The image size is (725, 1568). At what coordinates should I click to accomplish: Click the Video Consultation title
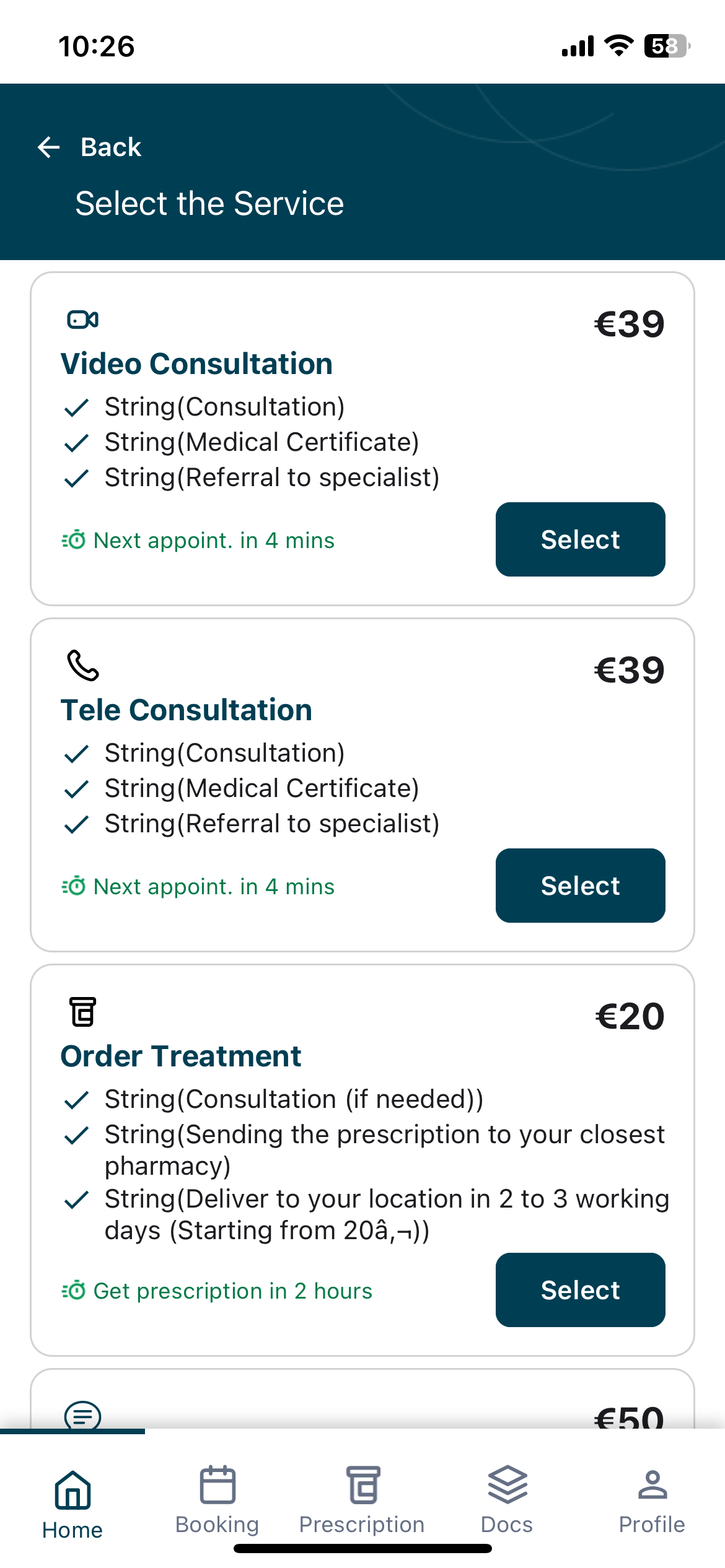tap(196, 364)
